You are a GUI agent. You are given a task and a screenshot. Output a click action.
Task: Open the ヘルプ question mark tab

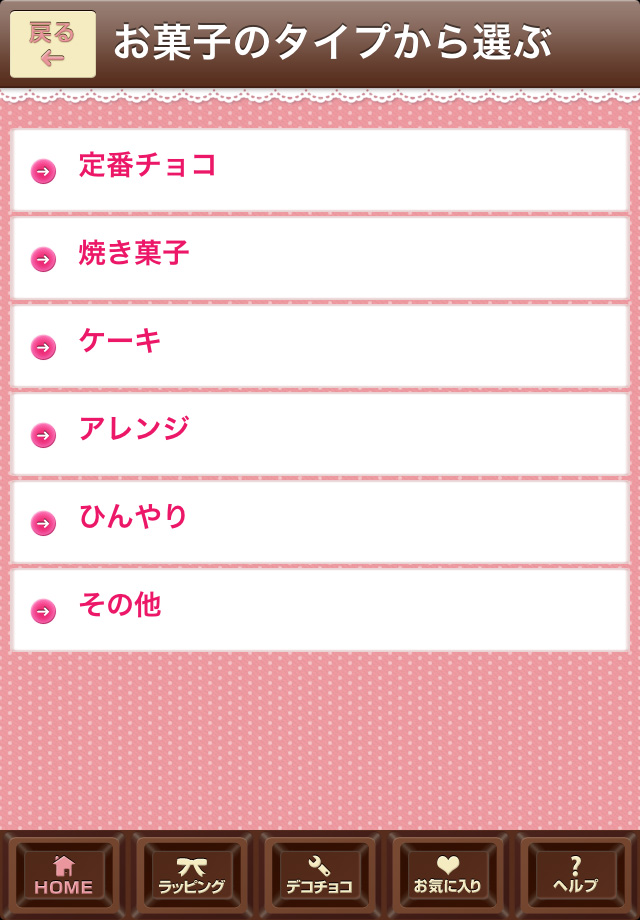[x=575, y=875]
